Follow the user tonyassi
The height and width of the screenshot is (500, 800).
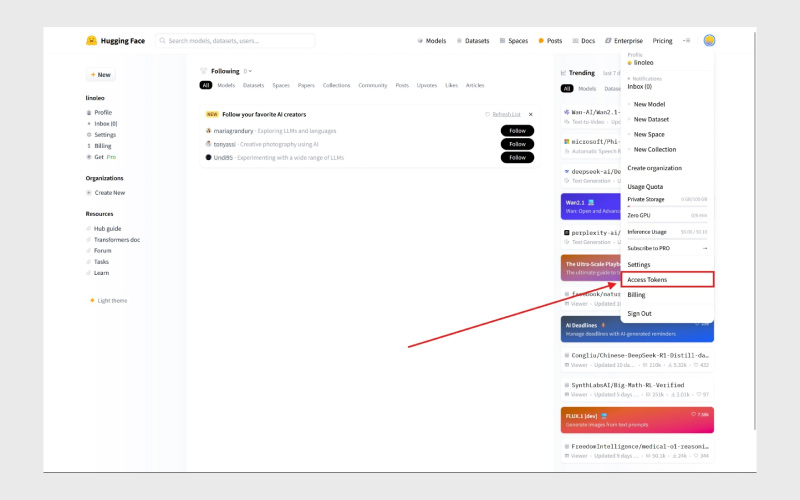coord(517,144)
